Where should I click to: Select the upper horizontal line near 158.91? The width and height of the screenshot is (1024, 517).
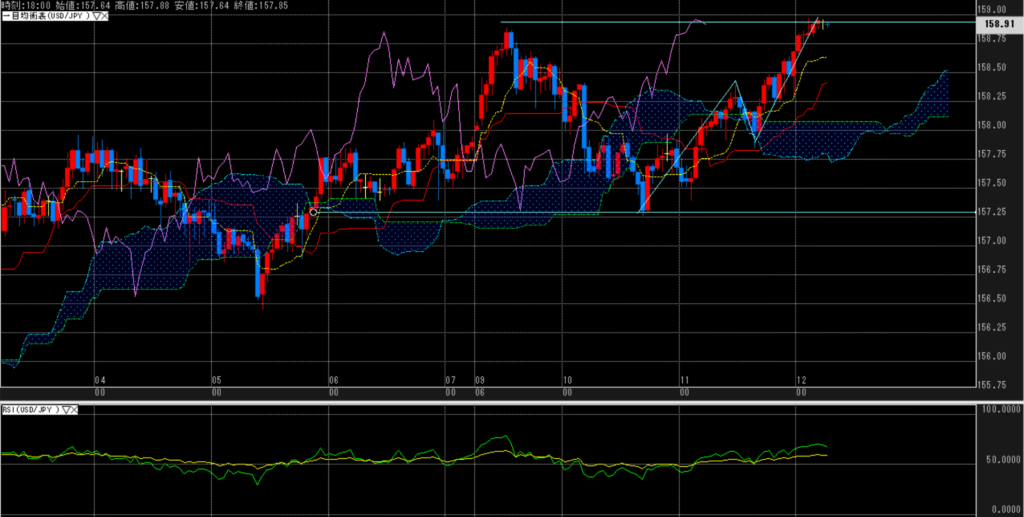coord(600,22)
